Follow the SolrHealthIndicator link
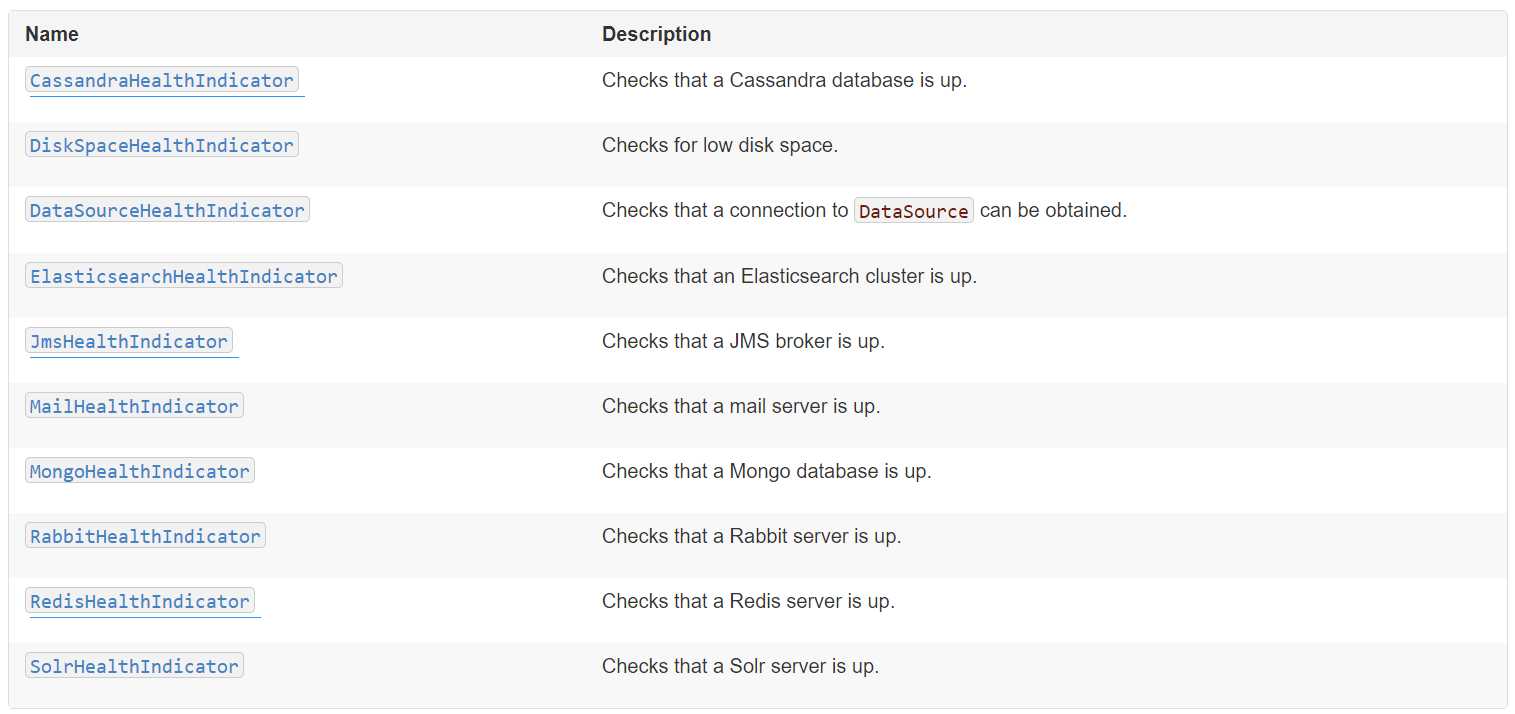 tap(134, 666)
